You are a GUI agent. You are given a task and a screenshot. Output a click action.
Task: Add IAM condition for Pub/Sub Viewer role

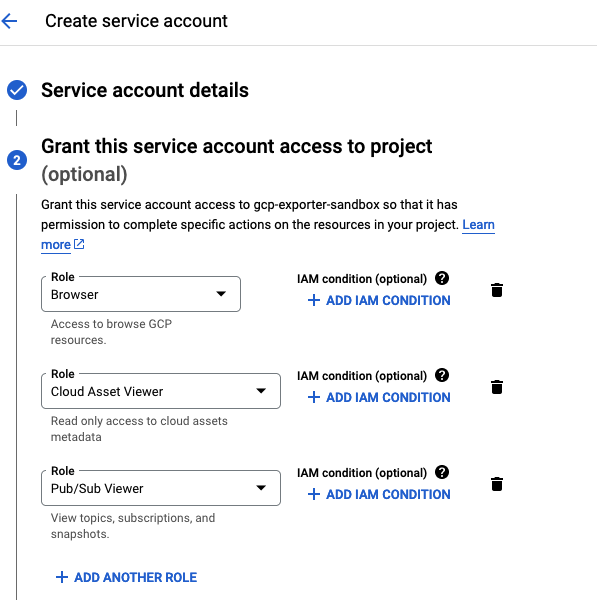pos(379,494)
